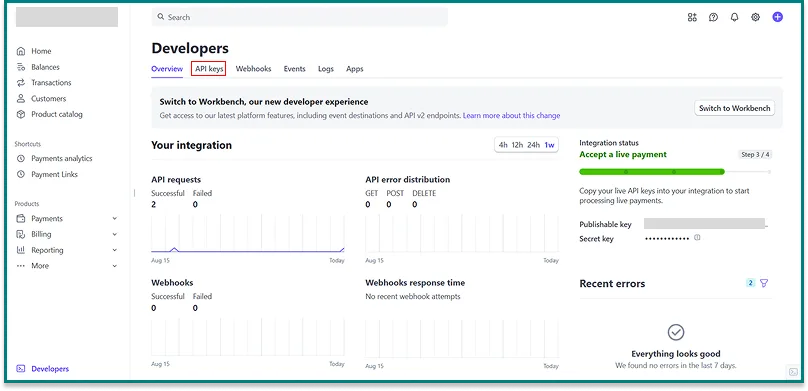The width and height of the screenshot is (808, 391).
Task: Open the terminal icon at bottom right corner
Action: point(793,372)
